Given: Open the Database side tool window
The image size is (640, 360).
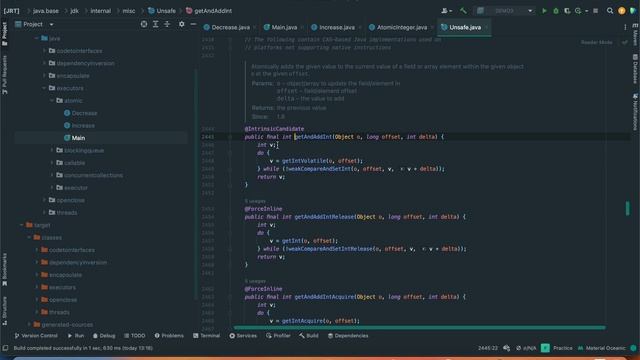Looking at the screenshot, I should click(x=635, y=69).
